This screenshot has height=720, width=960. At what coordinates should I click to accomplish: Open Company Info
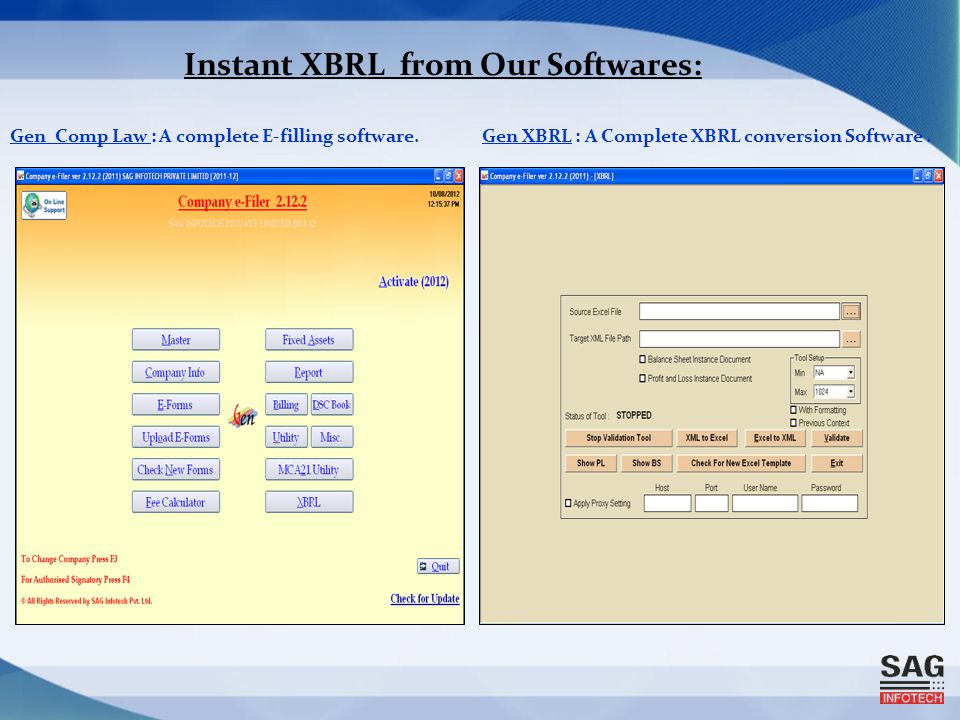pos(176,372)
